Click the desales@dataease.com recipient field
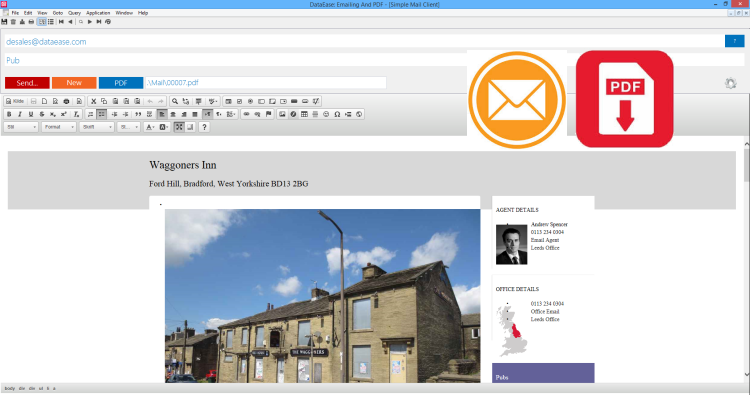Viewport: 750px width, 395px height. [x=364, y=42]
